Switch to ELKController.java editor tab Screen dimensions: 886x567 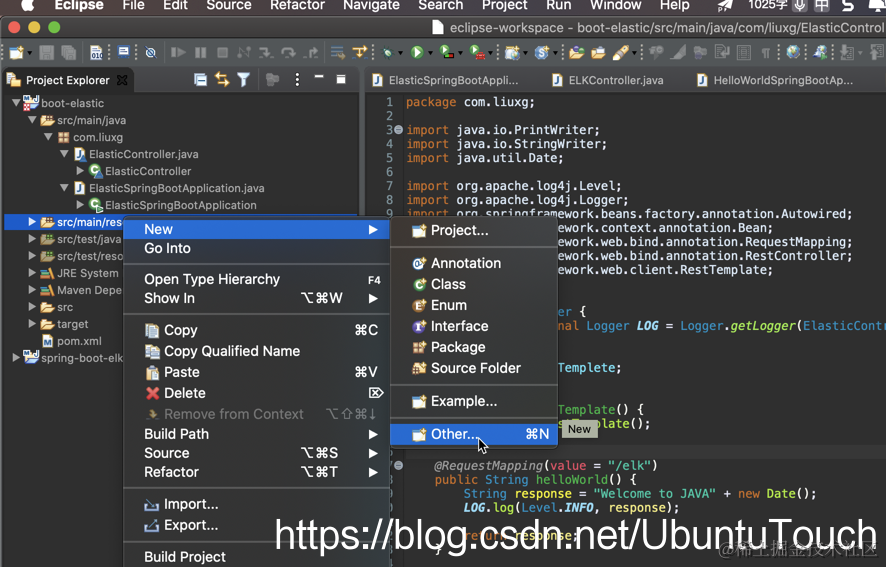click(x=607, y=80)
